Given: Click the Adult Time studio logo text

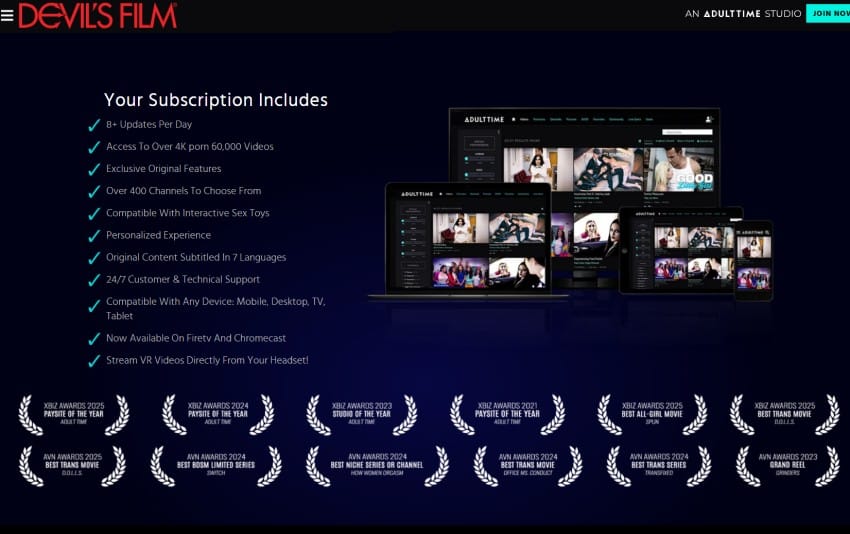Looking at the screenshot, I should pos(743,14).
